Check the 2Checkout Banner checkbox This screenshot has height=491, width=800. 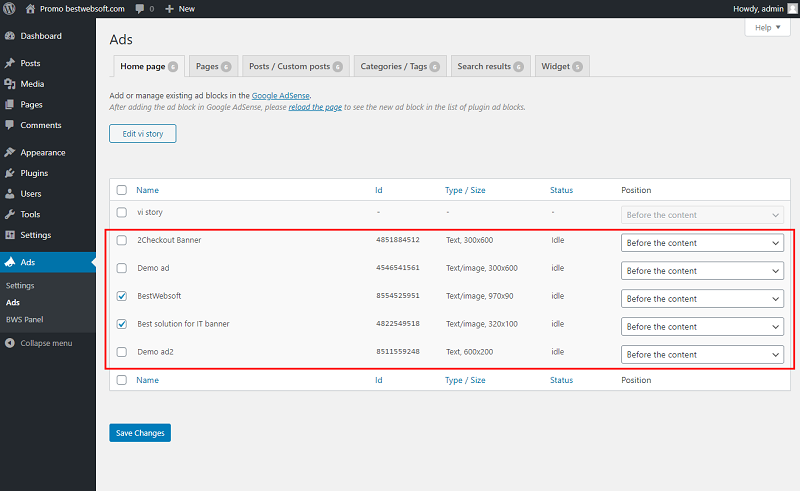point(121,240)
